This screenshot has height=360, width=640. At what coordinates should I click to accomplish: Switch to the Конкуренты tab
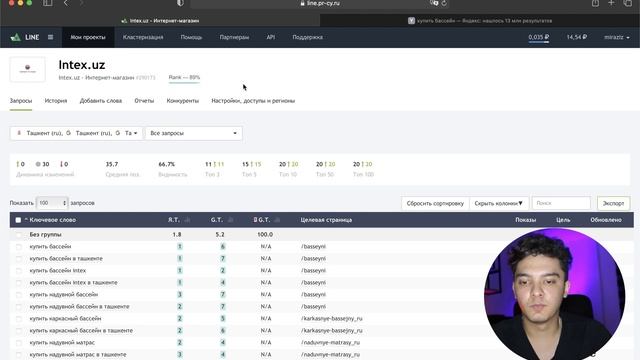coord(182,101)
